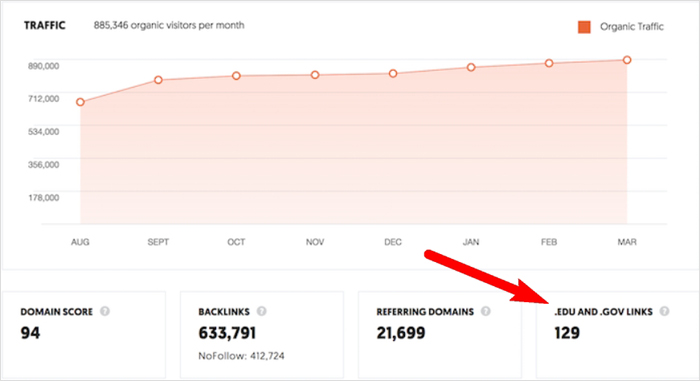The width and height of the screenshot is (700, 381).
Task: Click the MAR data point at chart end
Action: (x=627, y=60)
